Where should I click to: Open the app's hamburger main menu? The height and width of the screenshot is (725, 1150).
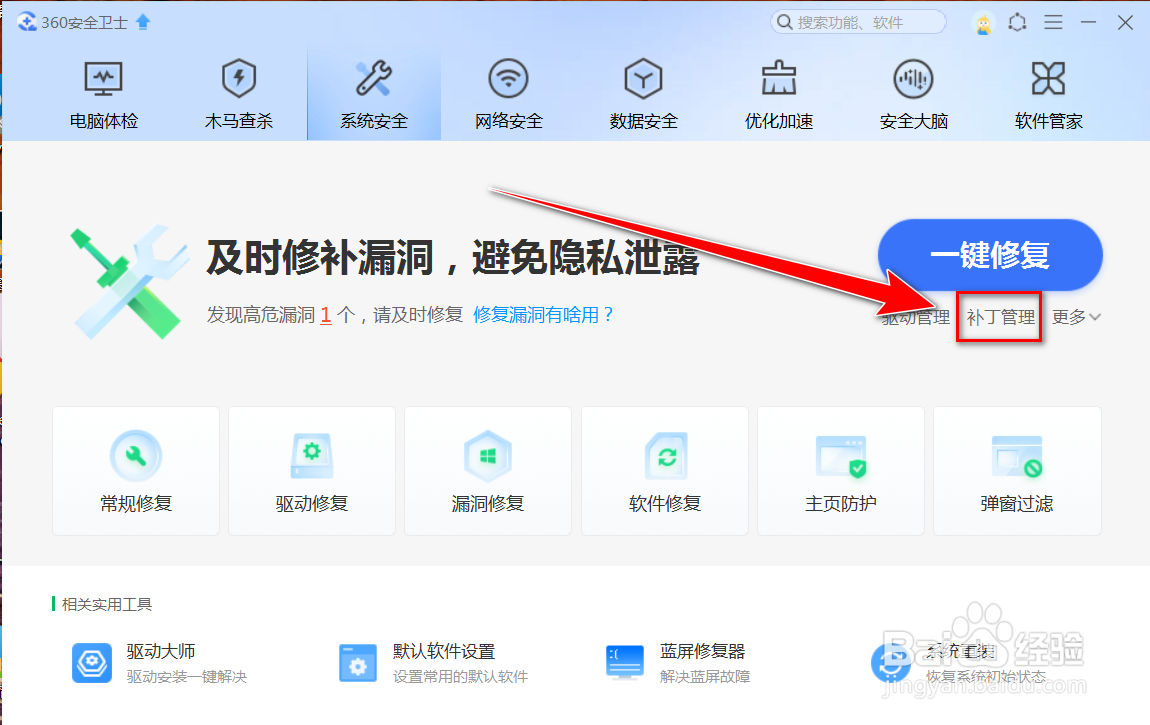[x=1053, y=21]
